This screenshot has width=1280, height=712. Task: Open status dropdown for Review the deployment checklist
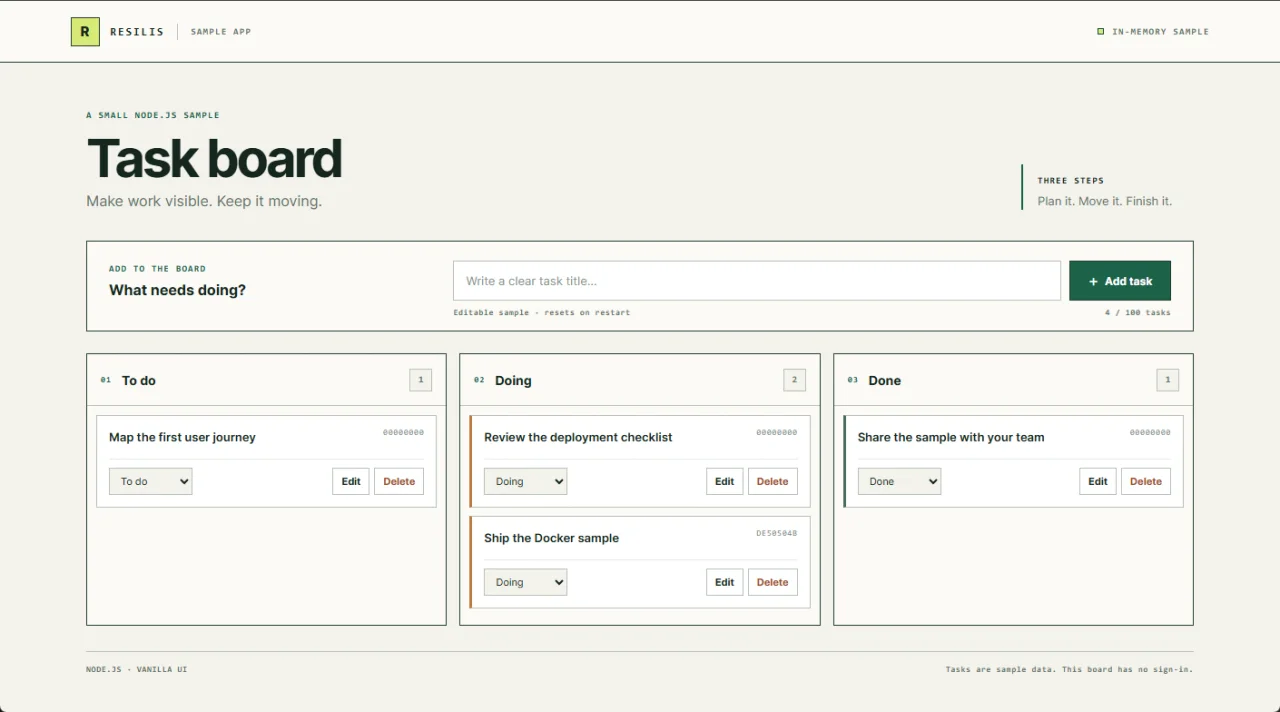(525, 481)
